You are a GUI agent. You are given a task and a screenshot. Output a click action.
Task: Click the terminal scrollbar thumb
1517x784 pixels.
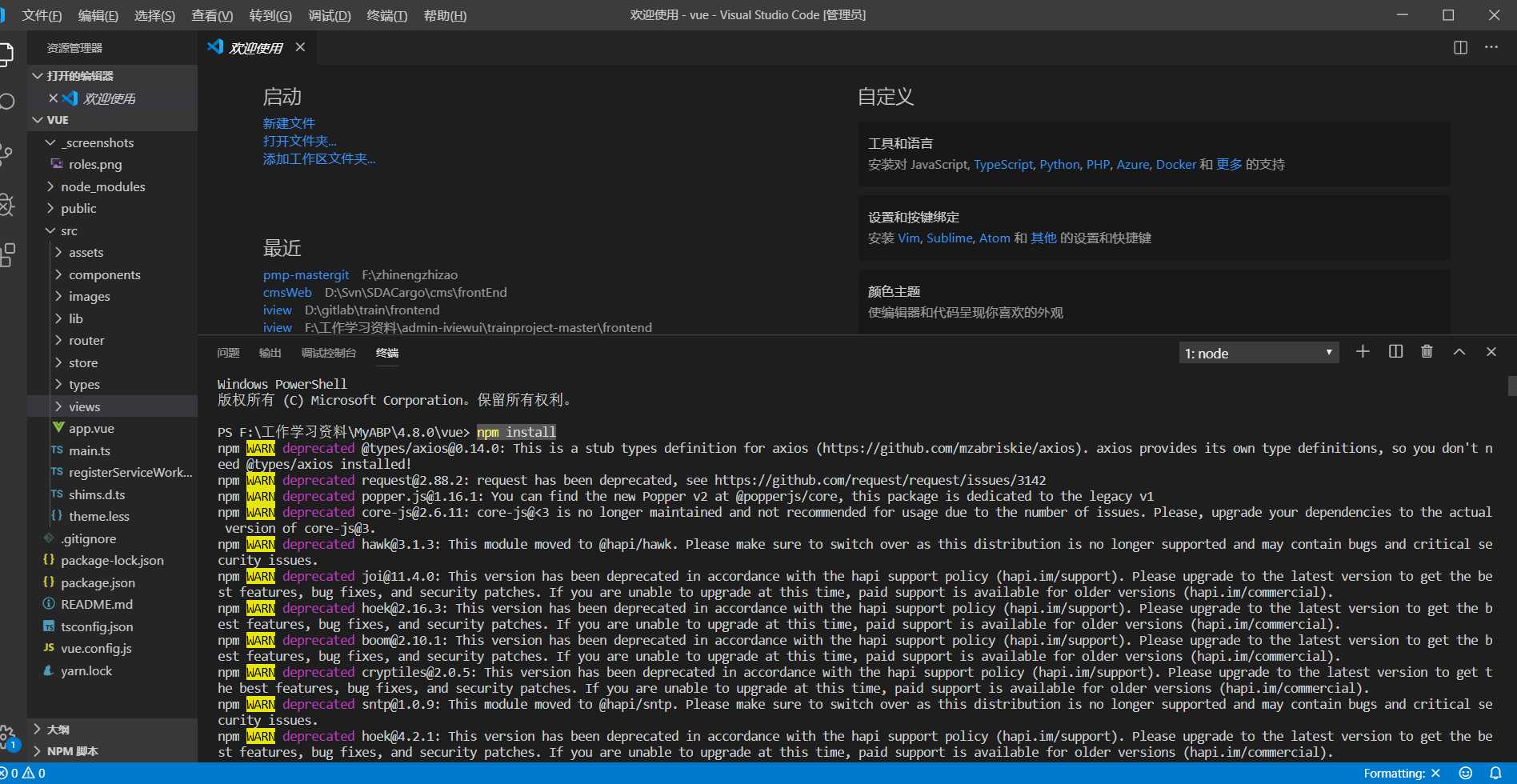coord(1511,386)
